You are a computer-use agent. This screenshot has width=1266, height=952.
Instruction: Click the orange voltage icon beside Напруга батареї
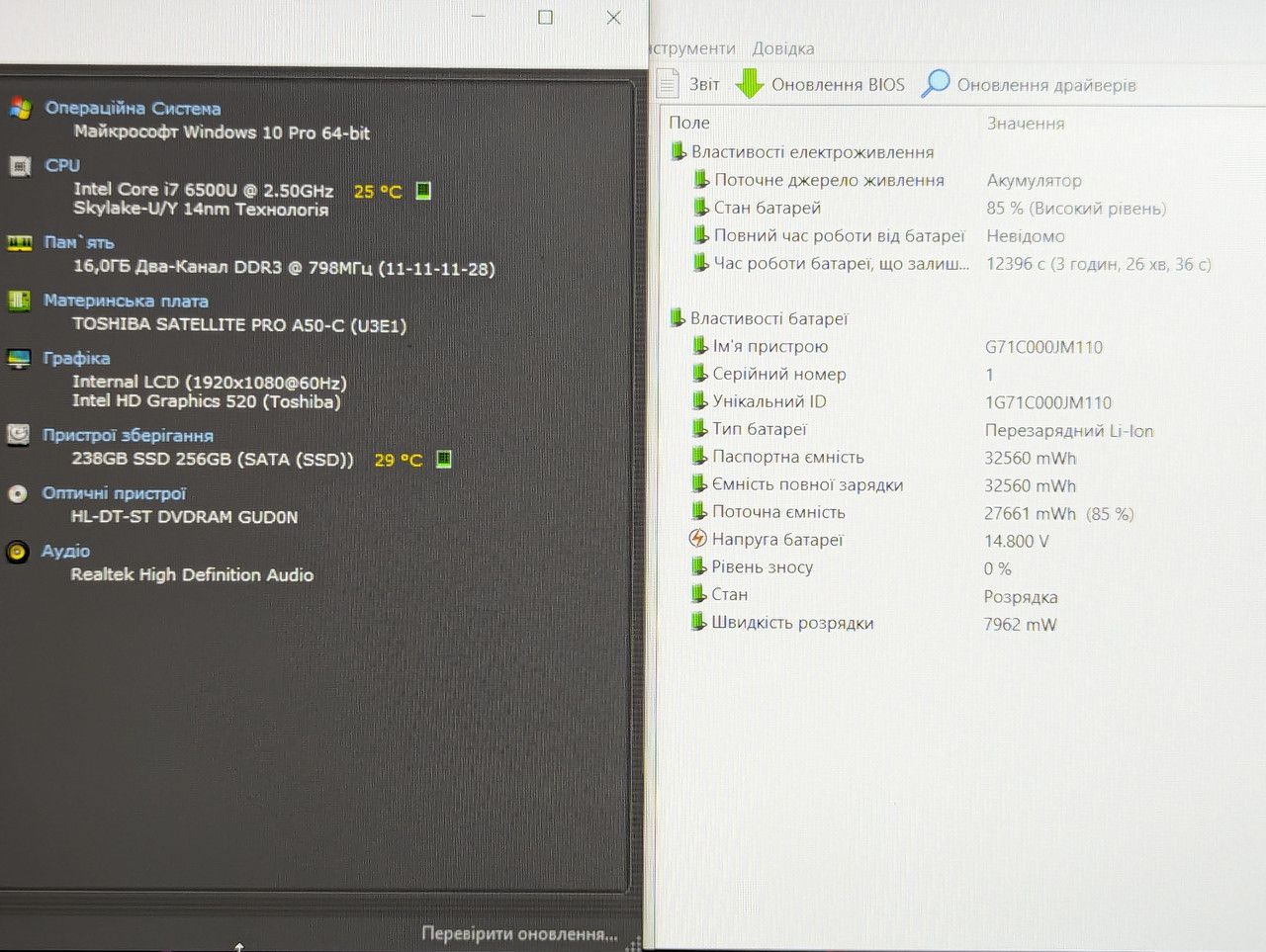(x=697, y=539)
